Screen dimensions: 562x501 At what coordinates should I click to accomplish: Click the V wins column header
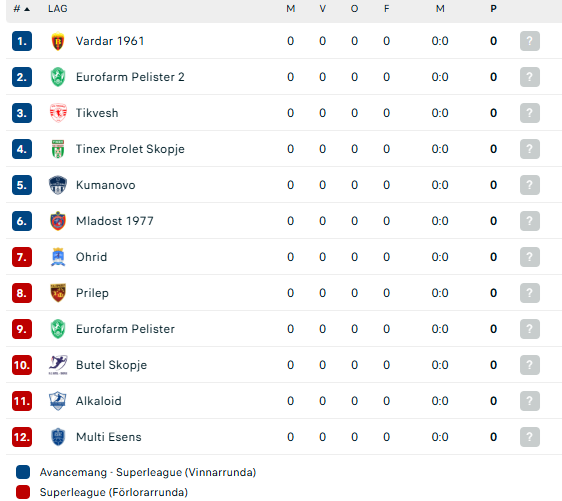pos(323,9)
